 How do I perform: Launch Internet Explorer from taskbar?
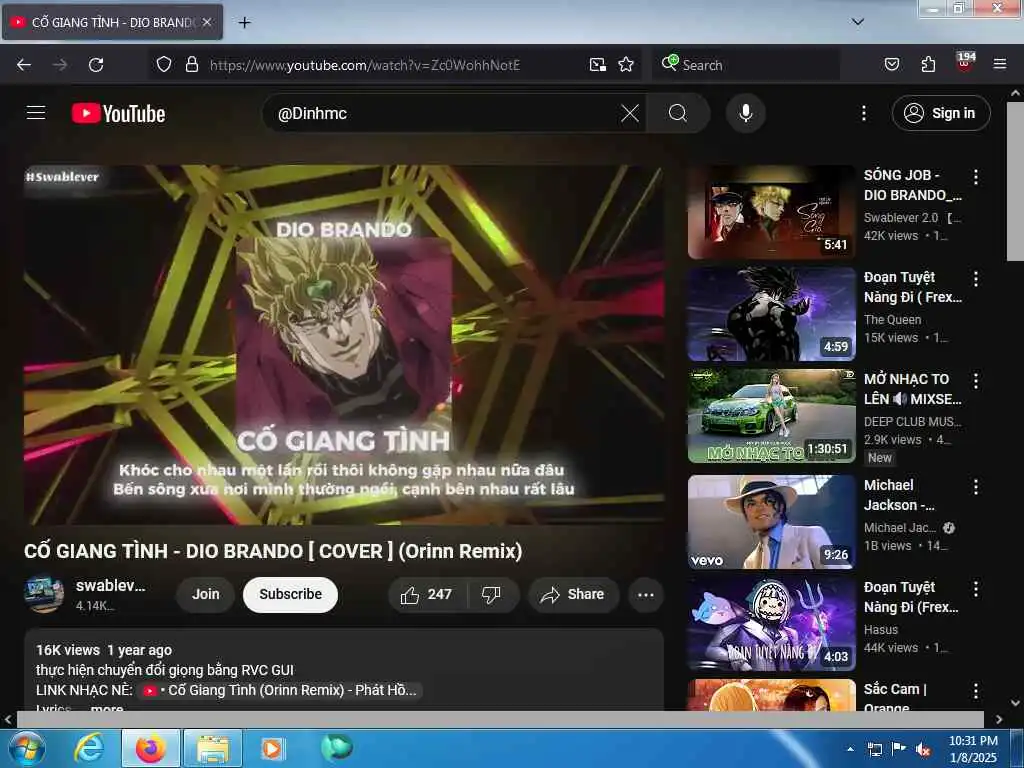[89, 748]
